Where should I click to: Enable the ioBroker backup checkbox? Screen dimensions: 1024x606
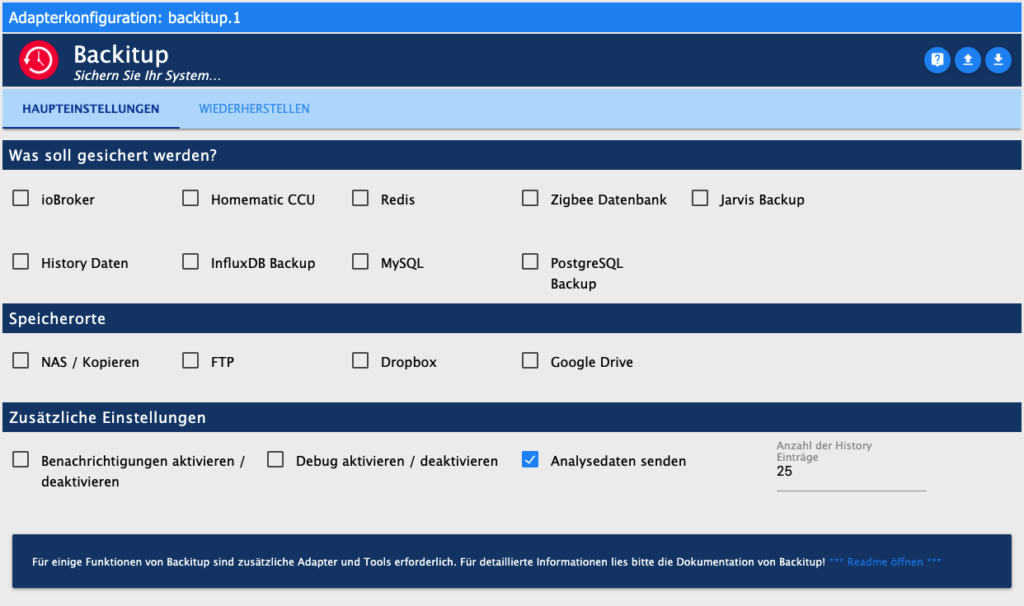pyautogui.click(x=21, y=198)
